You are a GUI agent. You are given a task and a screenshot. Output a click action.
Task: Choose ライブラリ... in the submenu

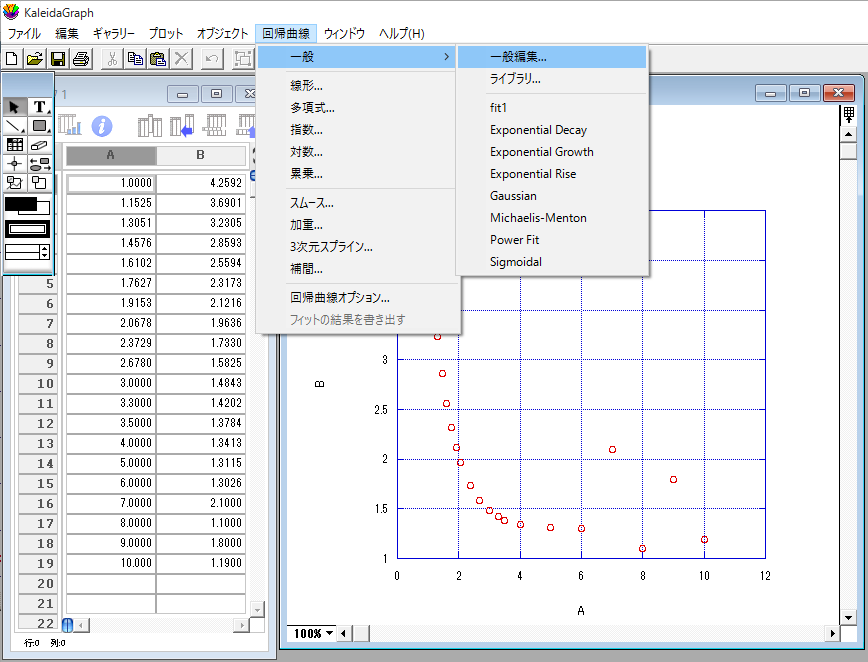[552, 79]
